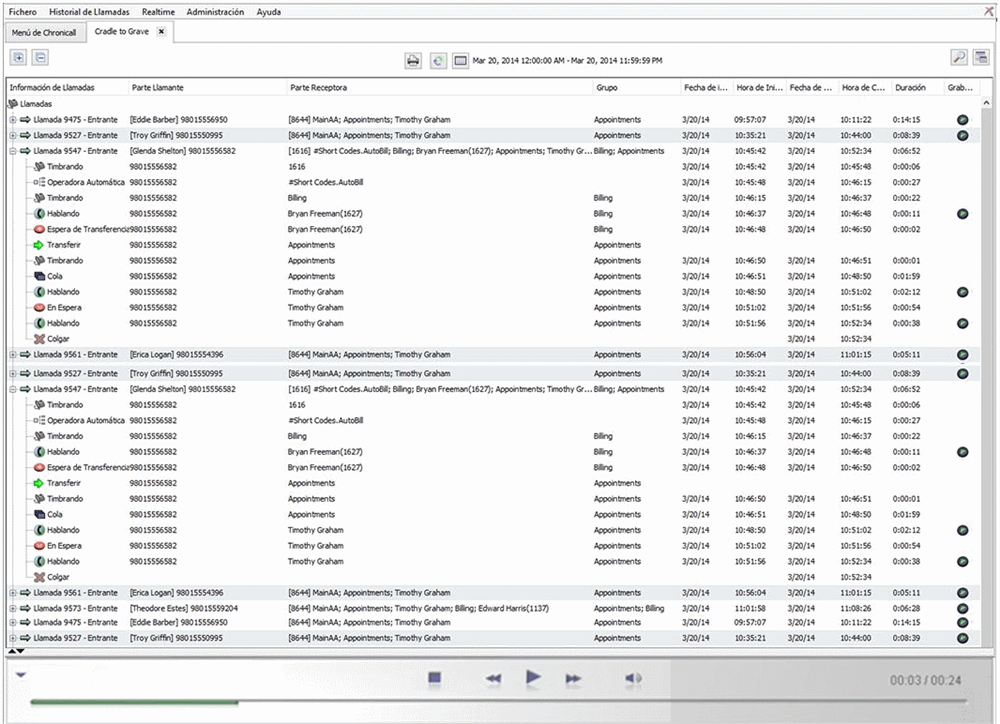Click the receiving party ending in Edward Harris(1137)

pyautogui.click(x=418, y=609)
